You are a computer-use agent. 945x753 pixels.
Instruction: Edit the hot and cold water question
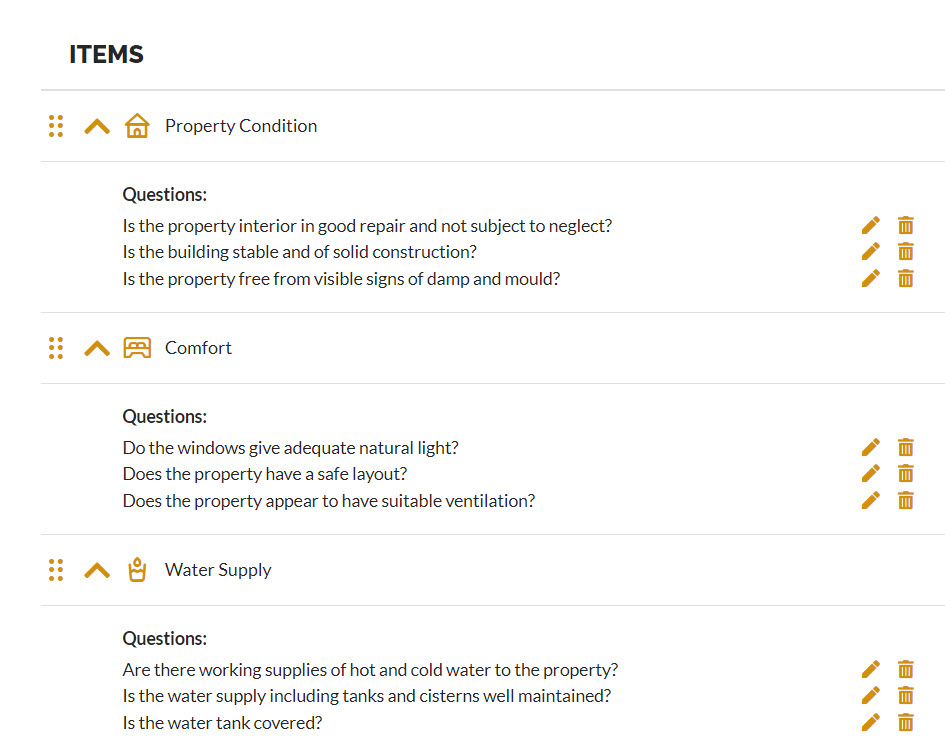point(870,669)
